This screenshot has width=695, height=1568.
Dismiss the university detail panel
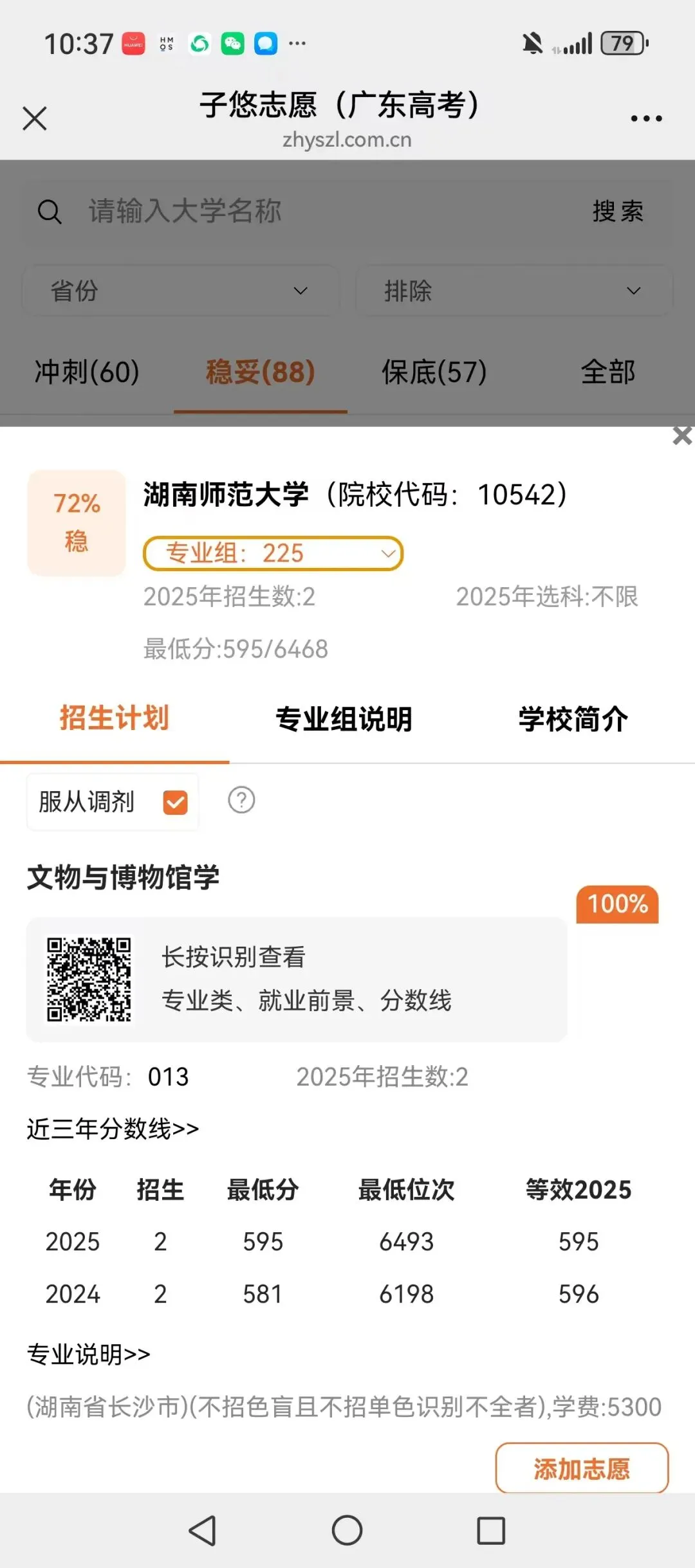[x=682, y=436]
